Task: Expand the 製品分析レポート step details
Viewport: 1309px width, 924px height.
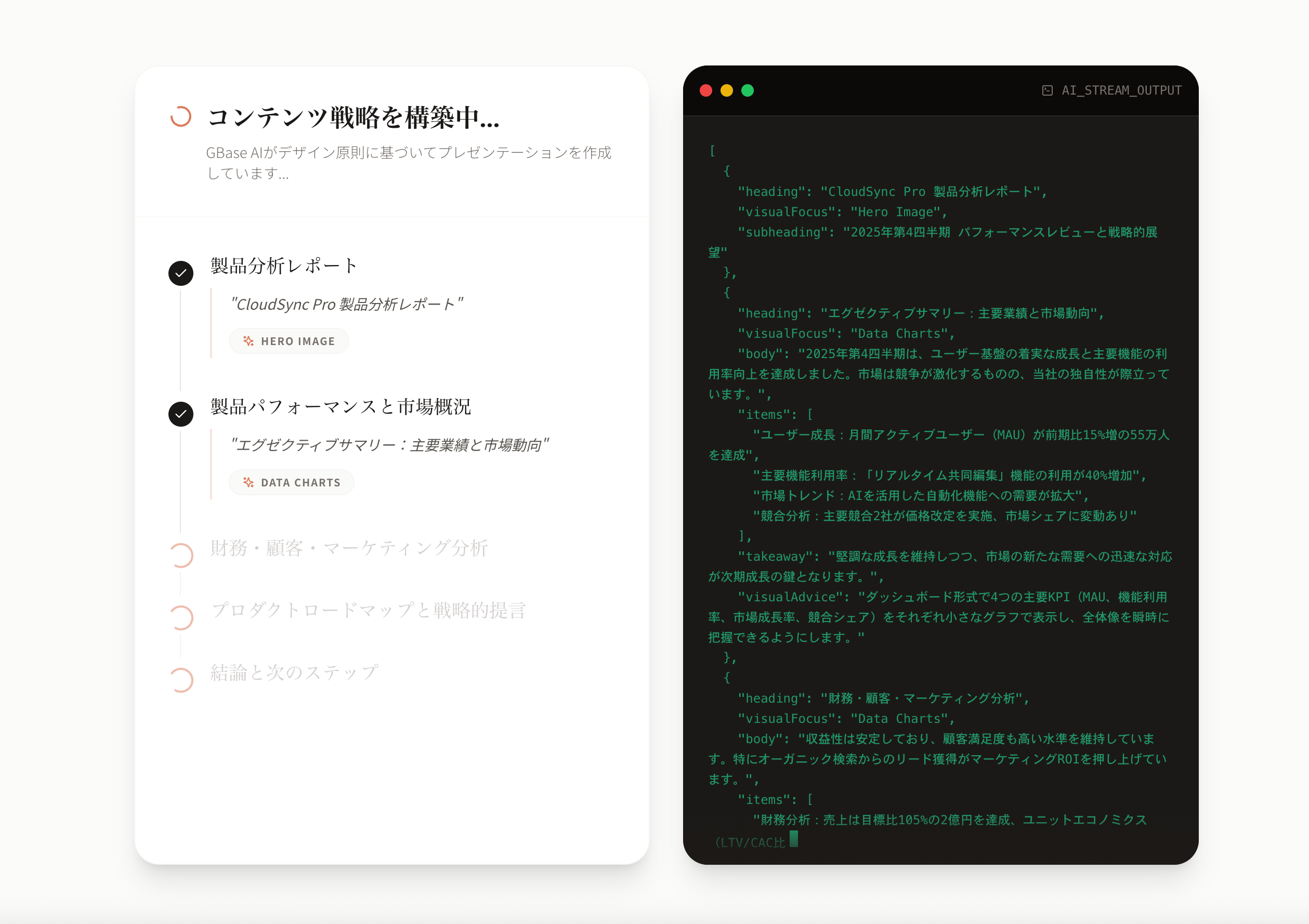Action: [x=282, y=265]
